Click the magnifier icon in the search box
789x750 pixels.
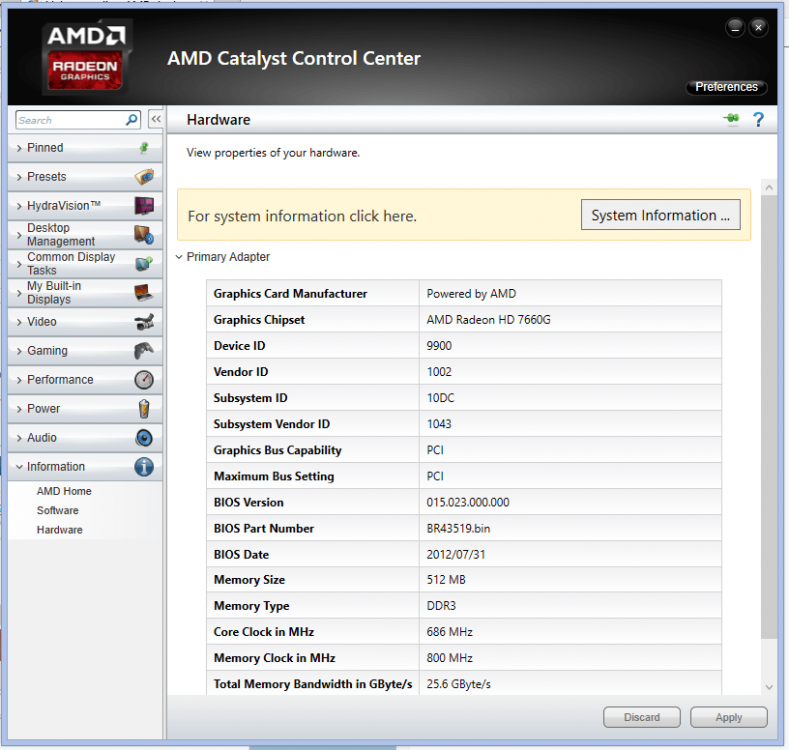tap(131, 120)
